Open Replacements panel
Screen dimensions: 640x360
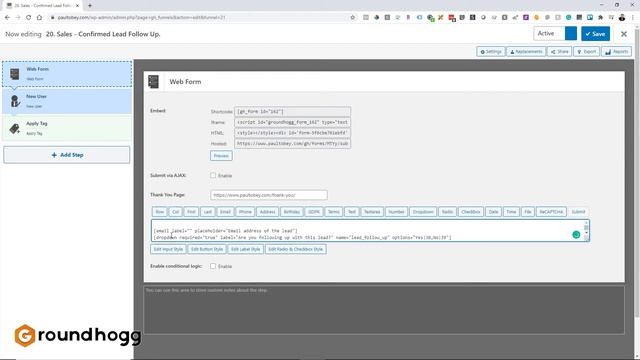526,52
